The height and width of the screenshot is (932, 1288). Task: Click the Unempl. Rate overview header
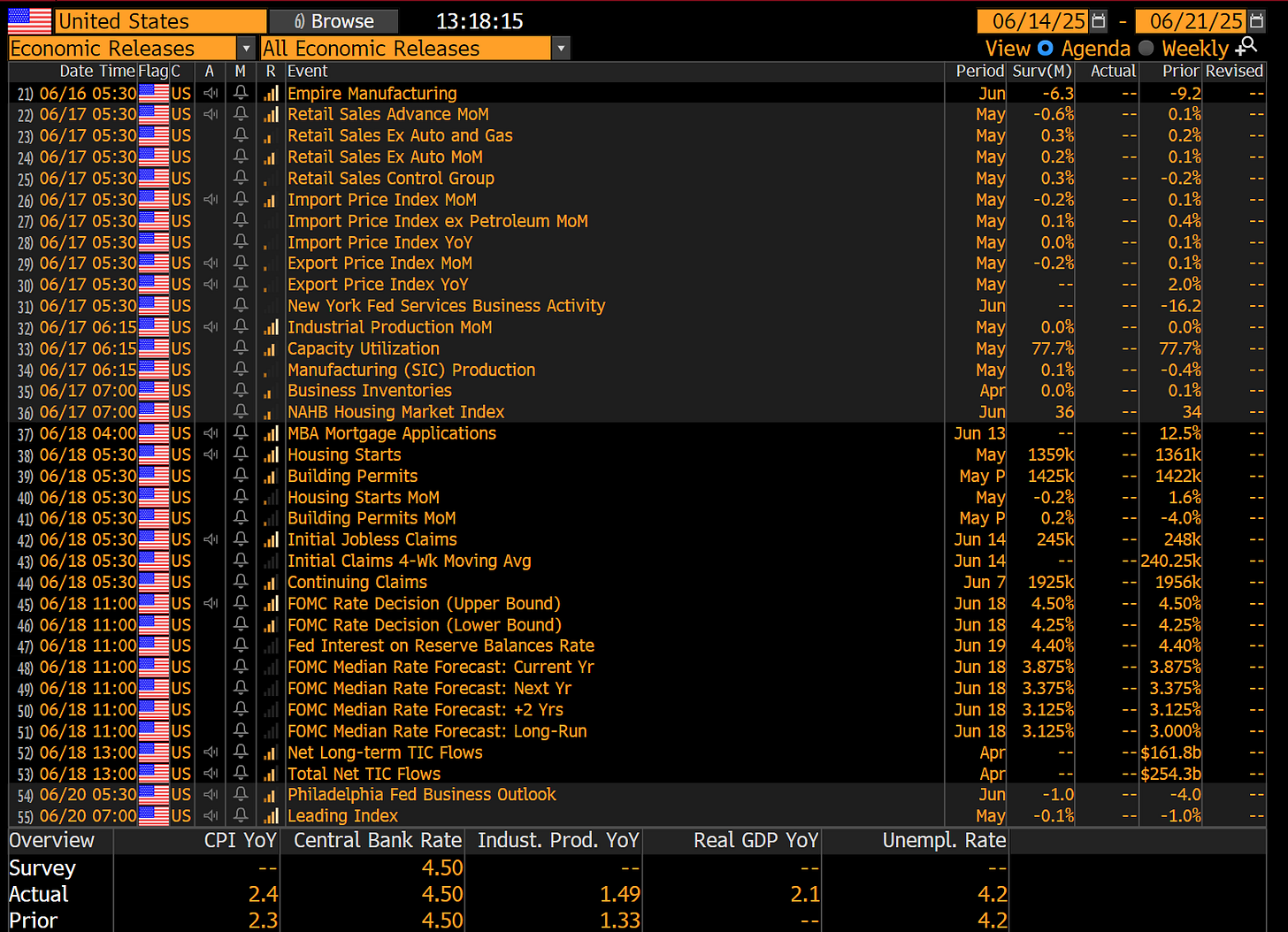[x=945, y=840]
